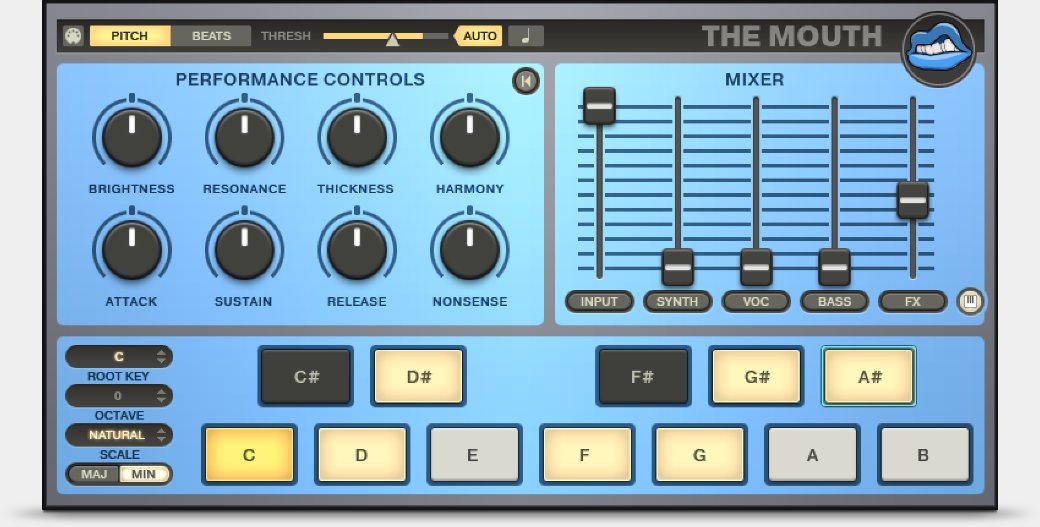1040x527 pixels.
Task: Click the VOC fader handle
Action: click(x=756, y=268)
